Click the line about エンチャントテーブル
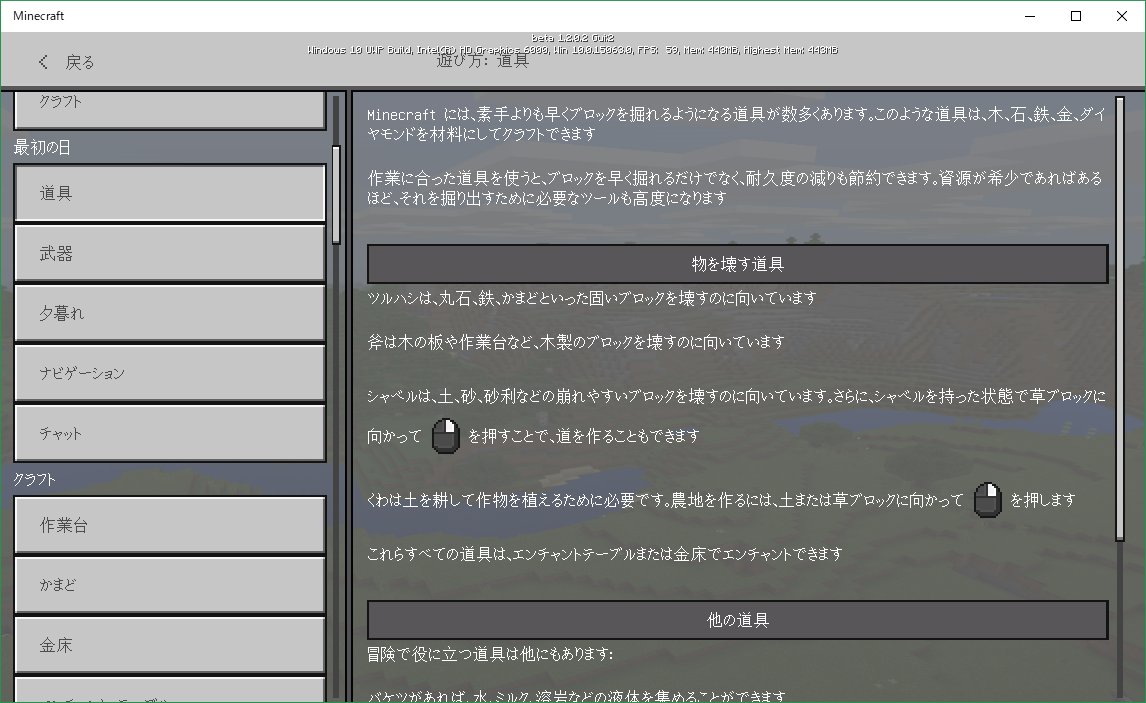 (x=604, y=554)
